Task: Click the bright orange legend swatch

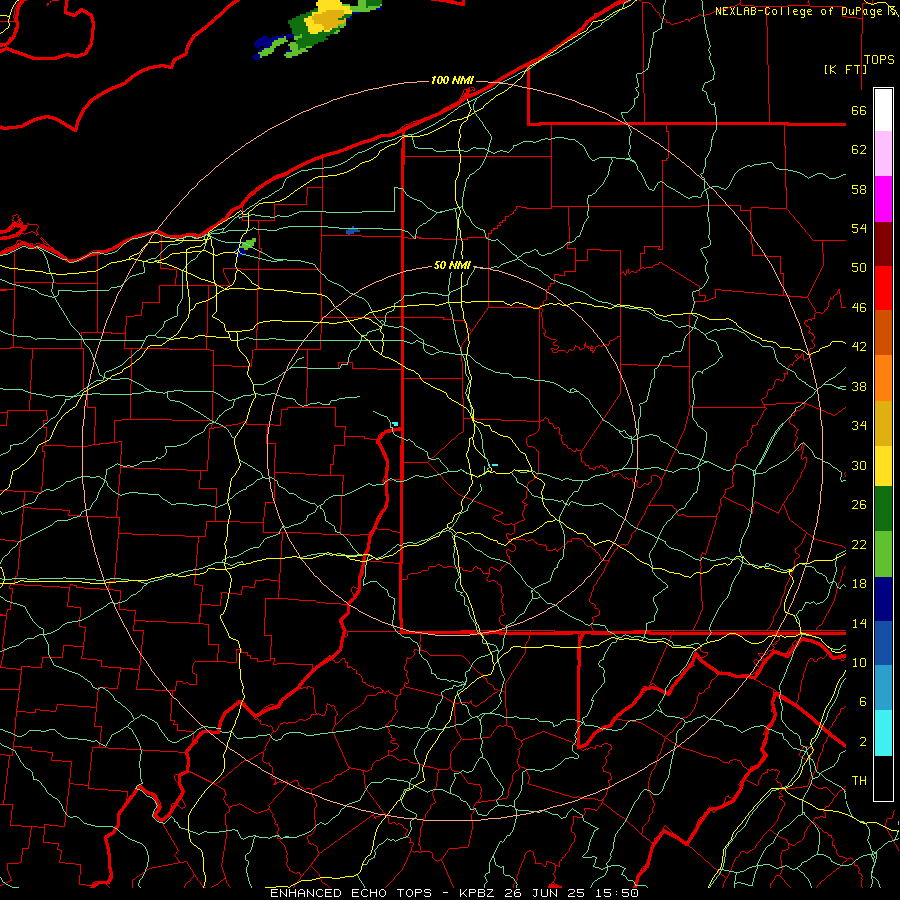Action: 883,378
